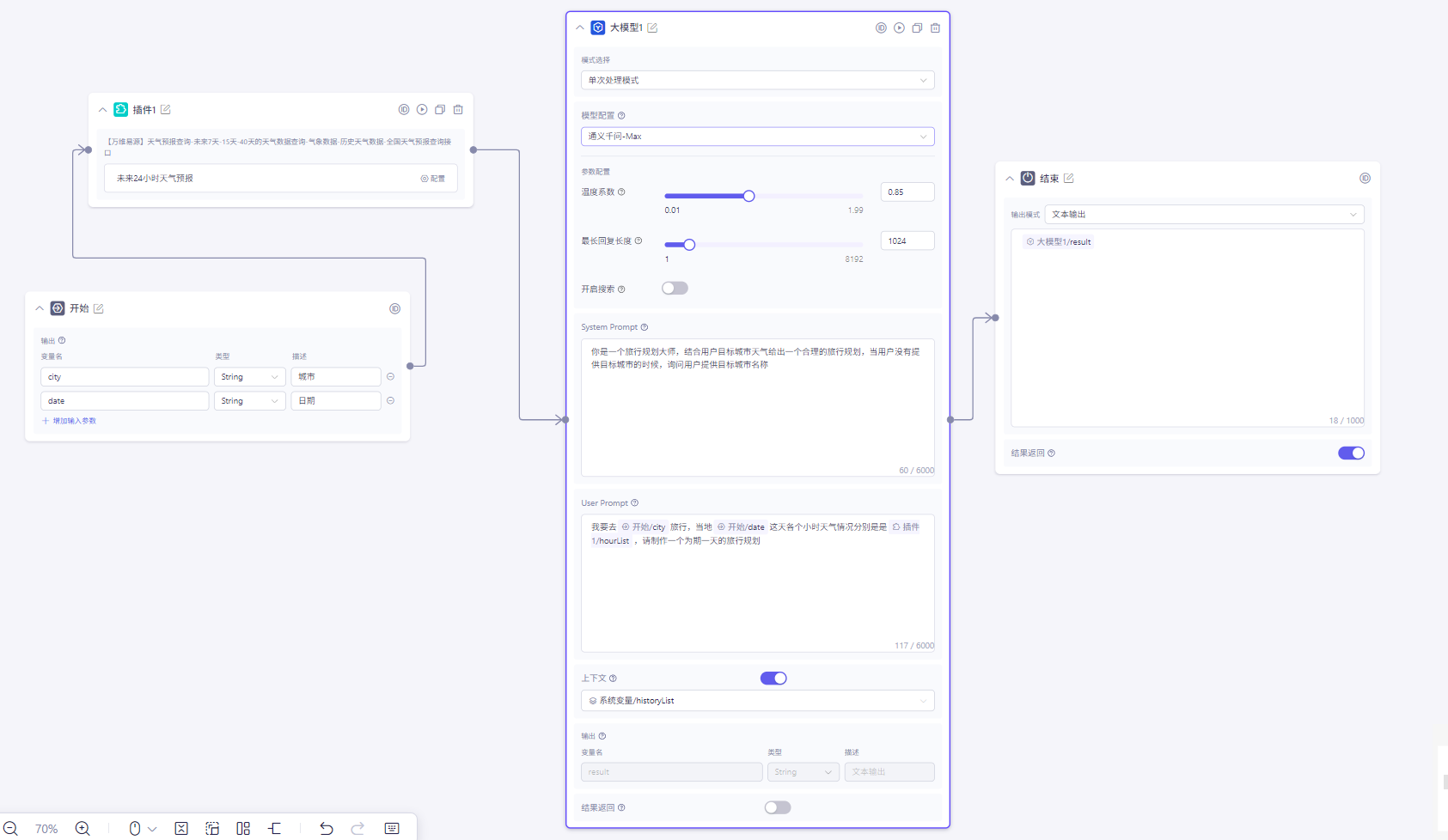This screenshot has width=1448, height=840.
Task: Click the 温度系数 slider handle
Action: pos(749,196)
